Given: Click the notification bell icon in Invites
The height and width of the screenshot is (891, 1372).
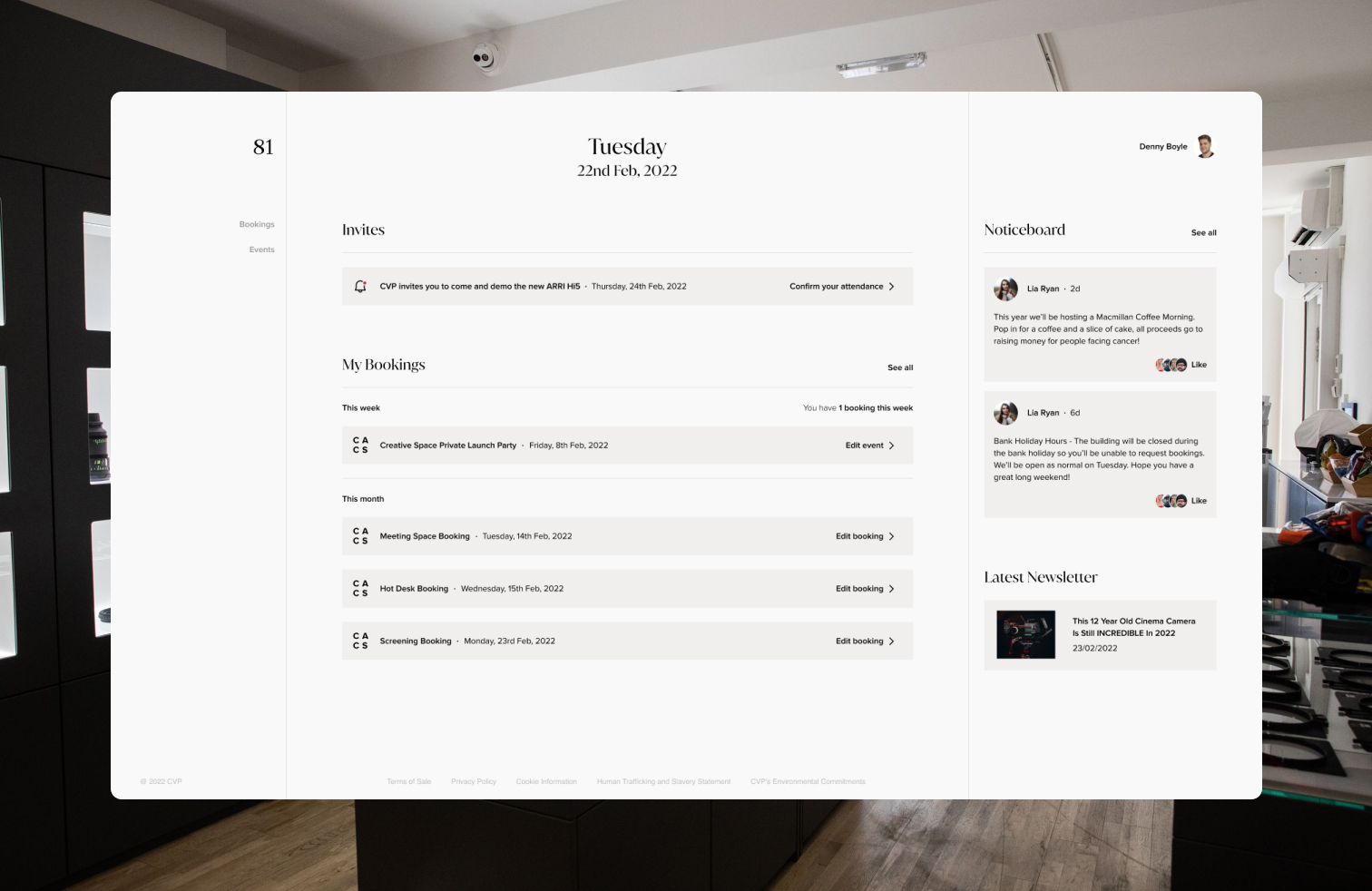Looking at the screenshot, I should pyautogui.click(x=360, y=287).
